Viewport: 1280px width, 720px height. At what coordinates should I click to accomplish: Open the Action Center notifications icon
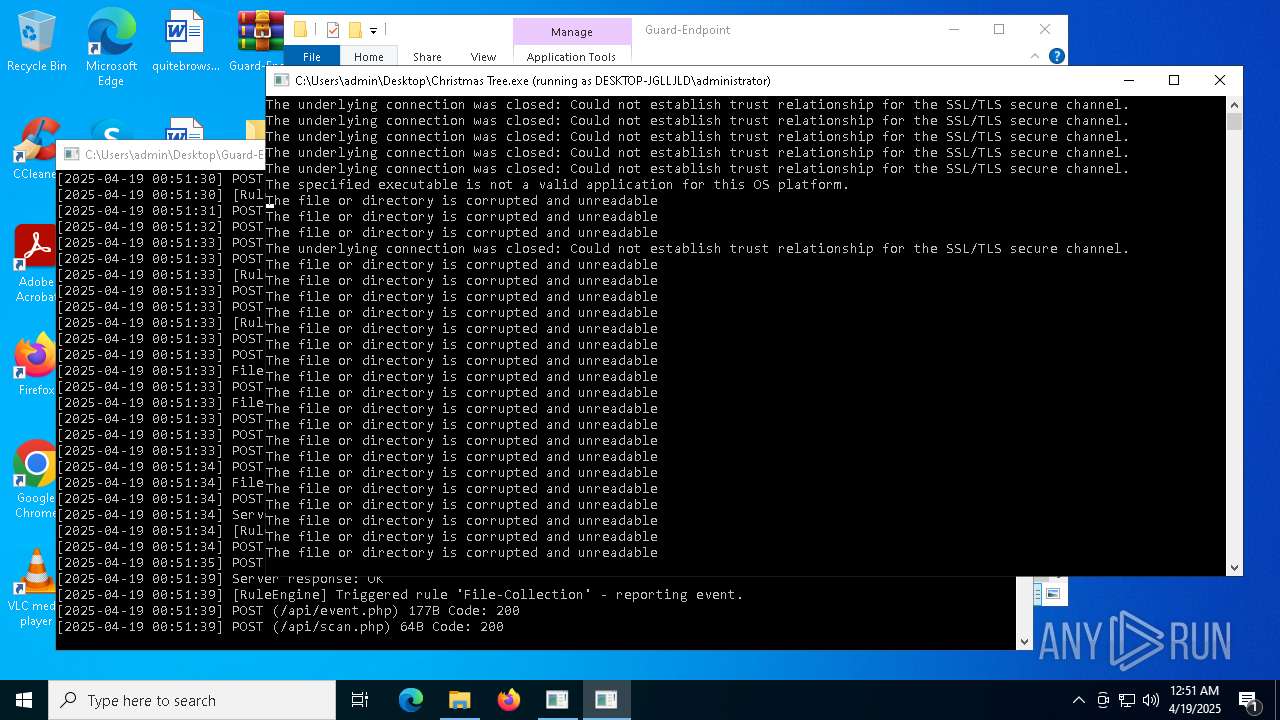(x=1250, y=700)
